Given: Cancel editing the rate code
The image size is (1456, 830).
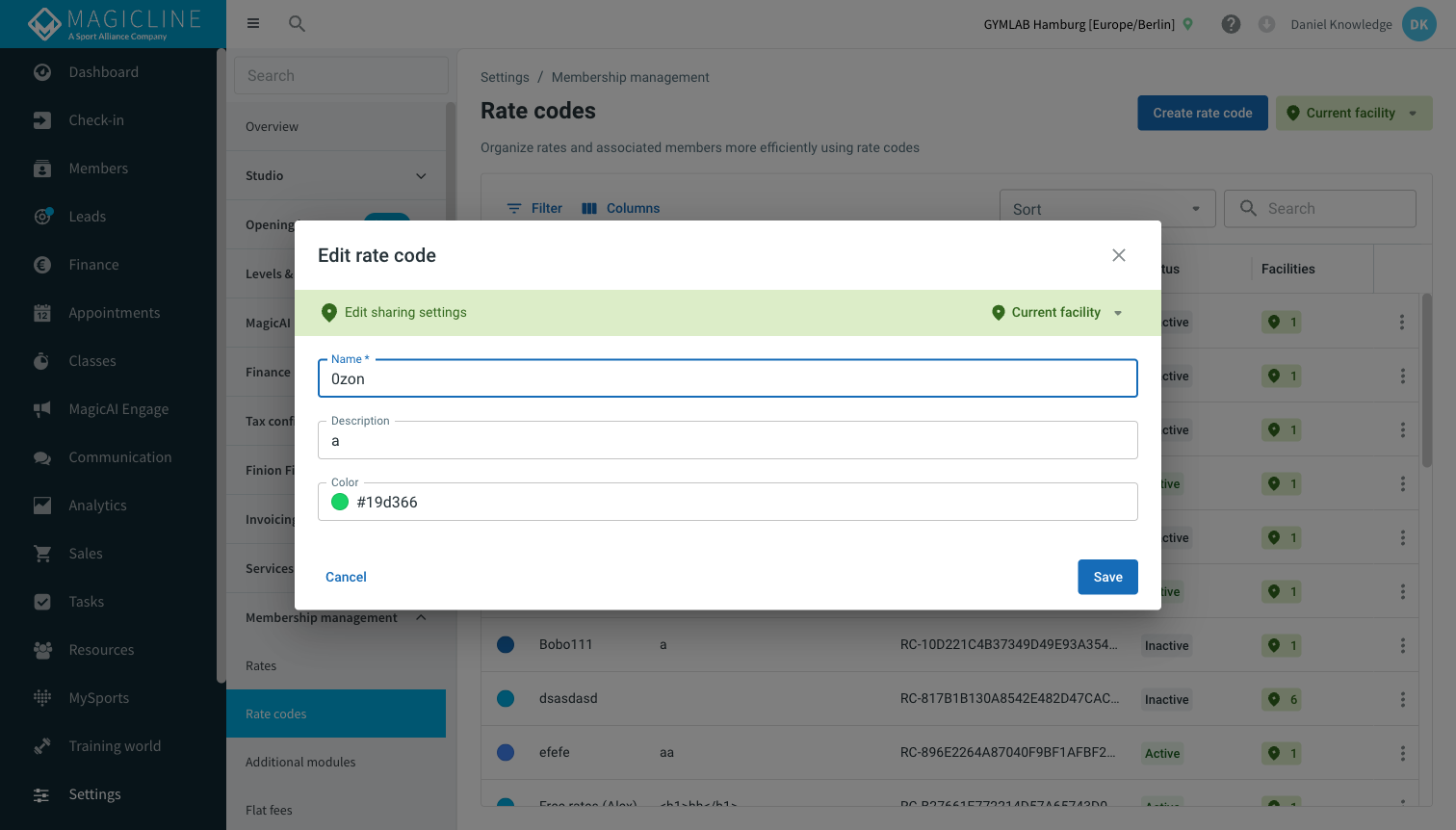Looking at the screenshot, I should [x=346, y=577].
